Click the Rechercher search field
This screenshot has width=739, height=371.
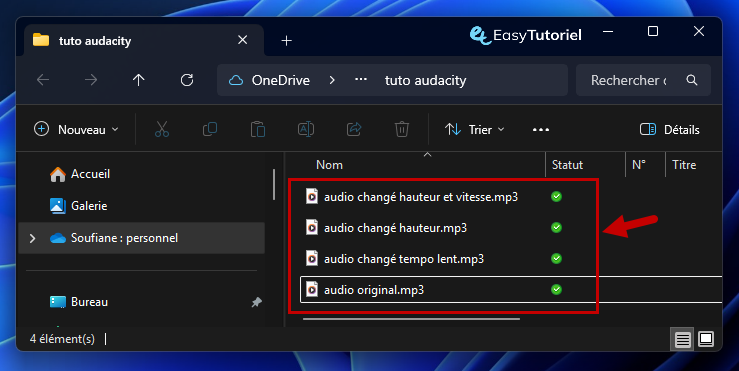coord(643,80)
